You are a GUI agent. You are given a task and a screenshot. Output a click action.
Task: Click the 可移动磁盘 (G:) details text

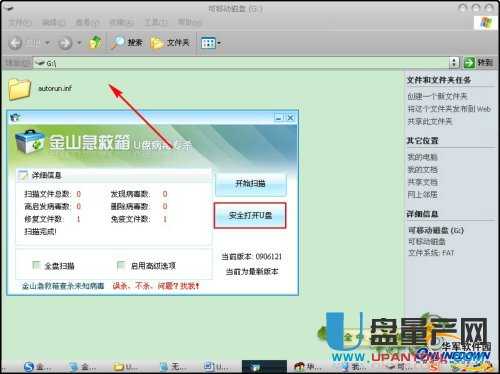(x=436, y=230)
